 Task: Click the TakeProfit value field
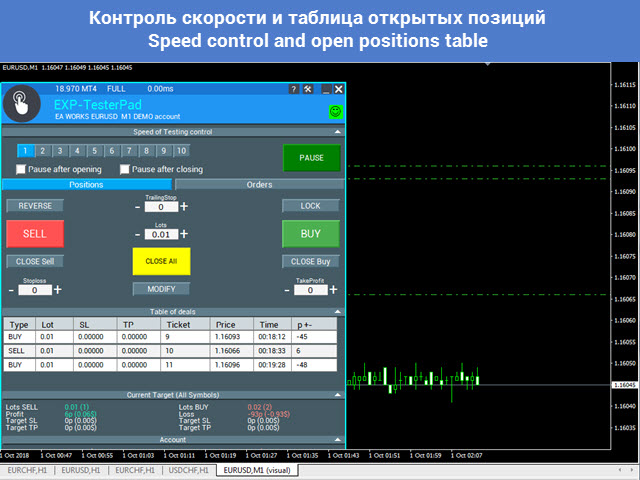[311, 290]
